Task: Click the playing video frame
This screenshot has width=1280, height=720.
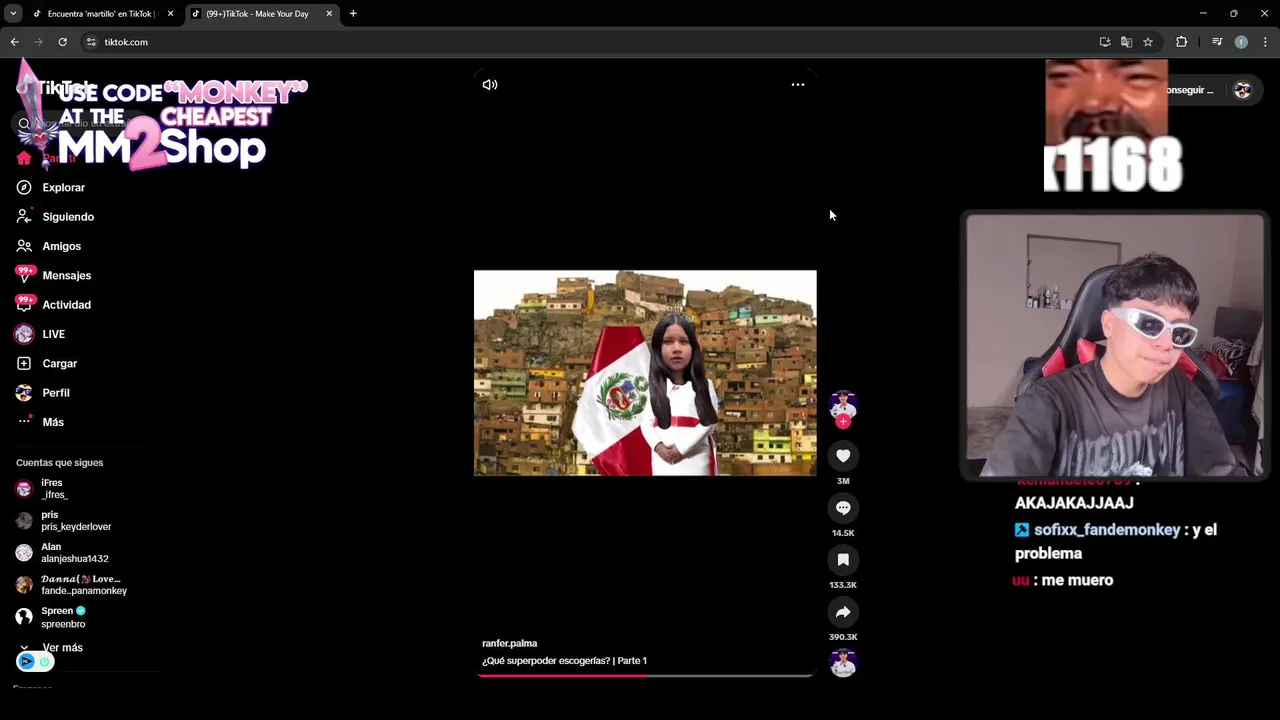Action: [645, 373]
